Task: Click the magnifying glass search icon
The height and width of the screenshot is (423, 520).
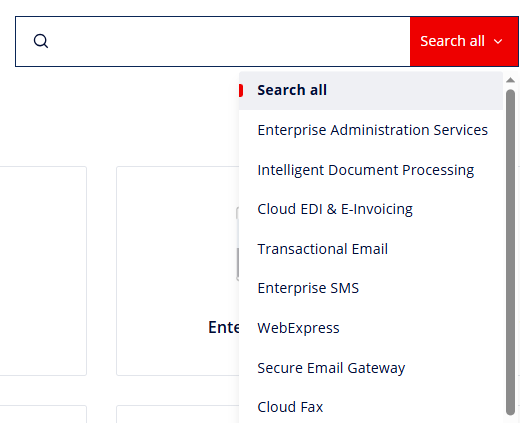Action: coord(41,41)
